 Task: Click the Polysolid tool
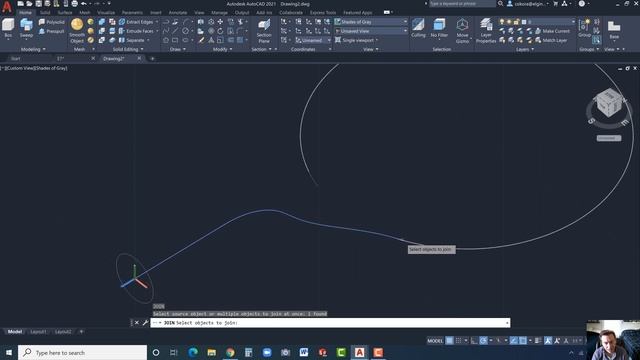tap(52, 22)
